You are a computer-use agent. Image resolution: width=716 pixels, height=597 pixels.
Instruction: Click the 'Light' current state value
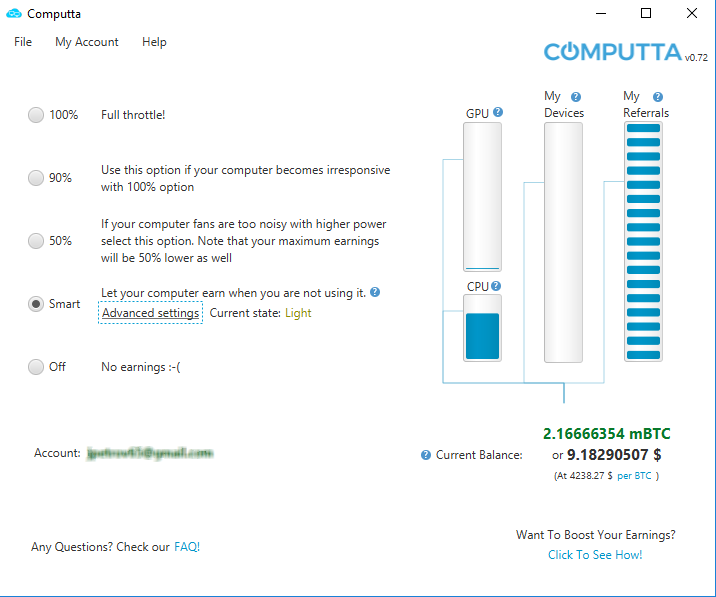pos(298,313)
